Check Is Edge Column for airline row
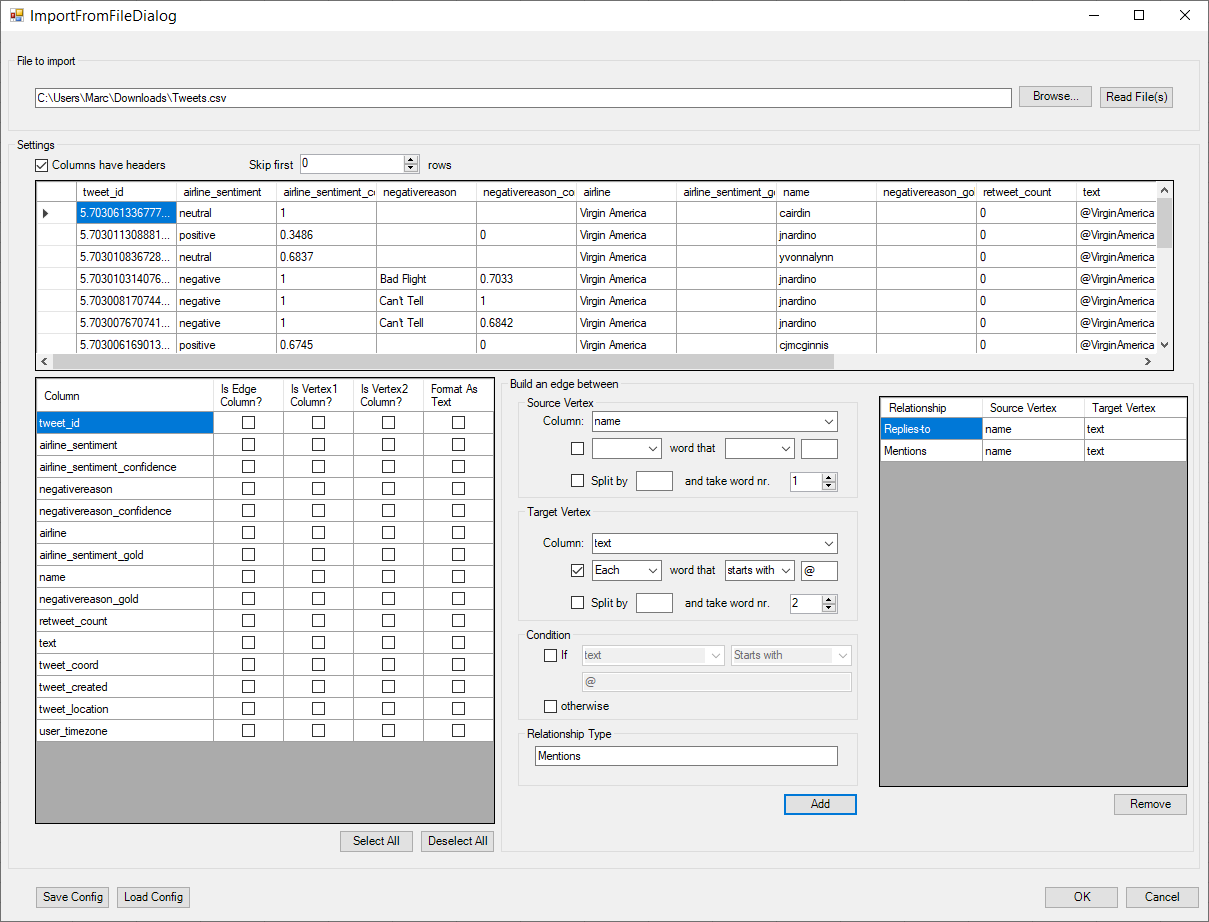 click(248, 533)
